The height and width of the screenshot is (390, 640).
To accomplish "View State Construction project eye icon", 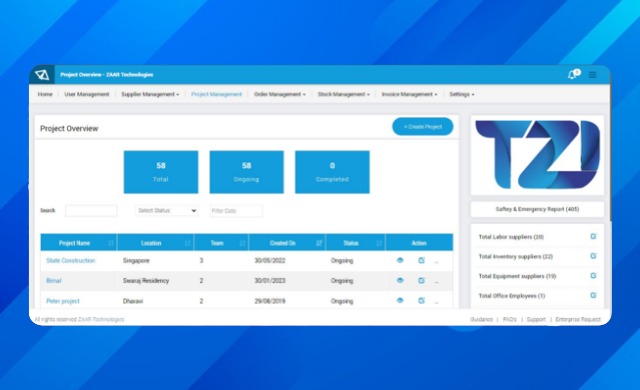I will [400, 260].
